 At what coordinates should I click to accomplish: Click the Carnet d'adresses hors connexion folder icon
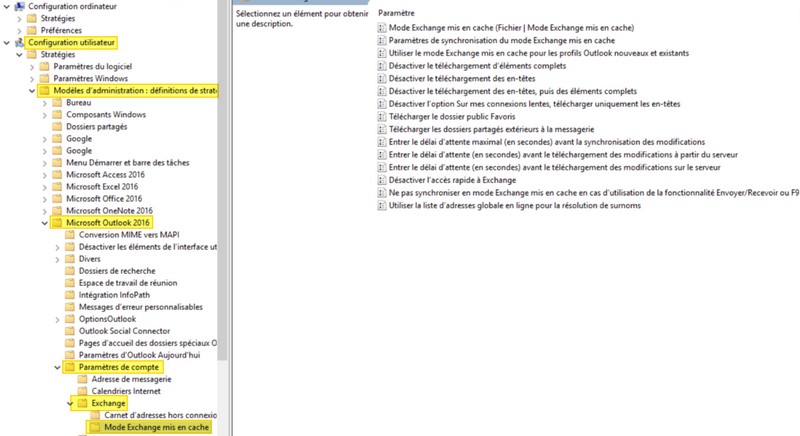(95, 415)
